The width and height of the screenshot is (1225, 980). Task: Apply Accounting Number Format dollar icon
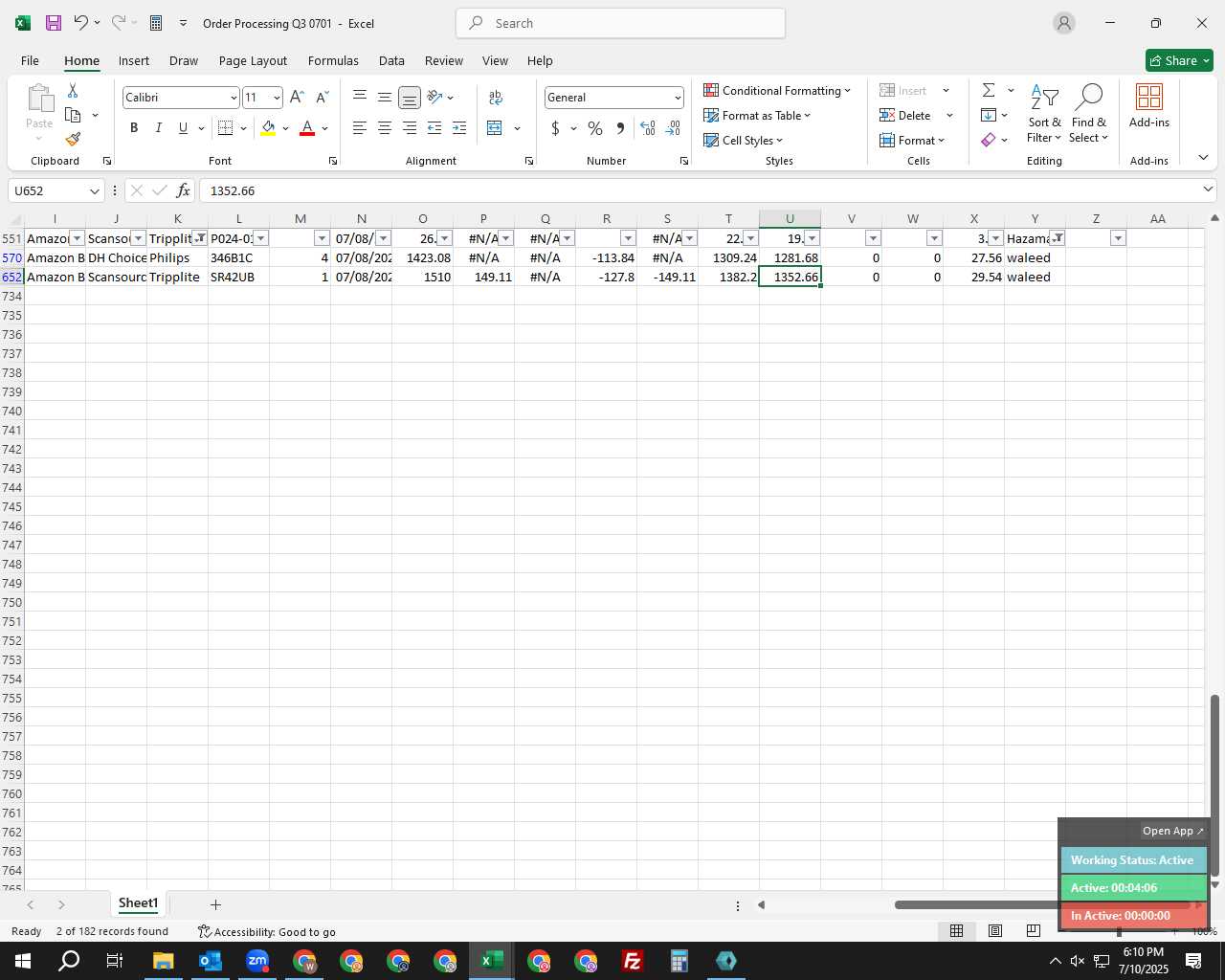tap(555, 127)
